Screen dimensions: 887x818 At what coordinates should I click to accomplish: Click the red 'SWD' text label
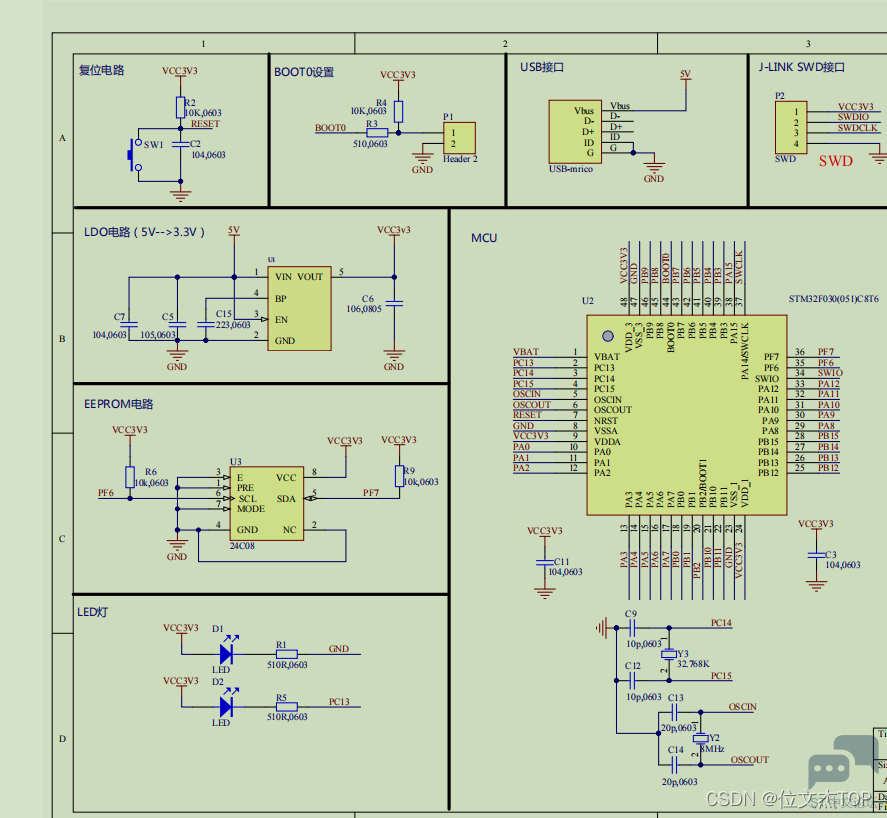[836, 161]
